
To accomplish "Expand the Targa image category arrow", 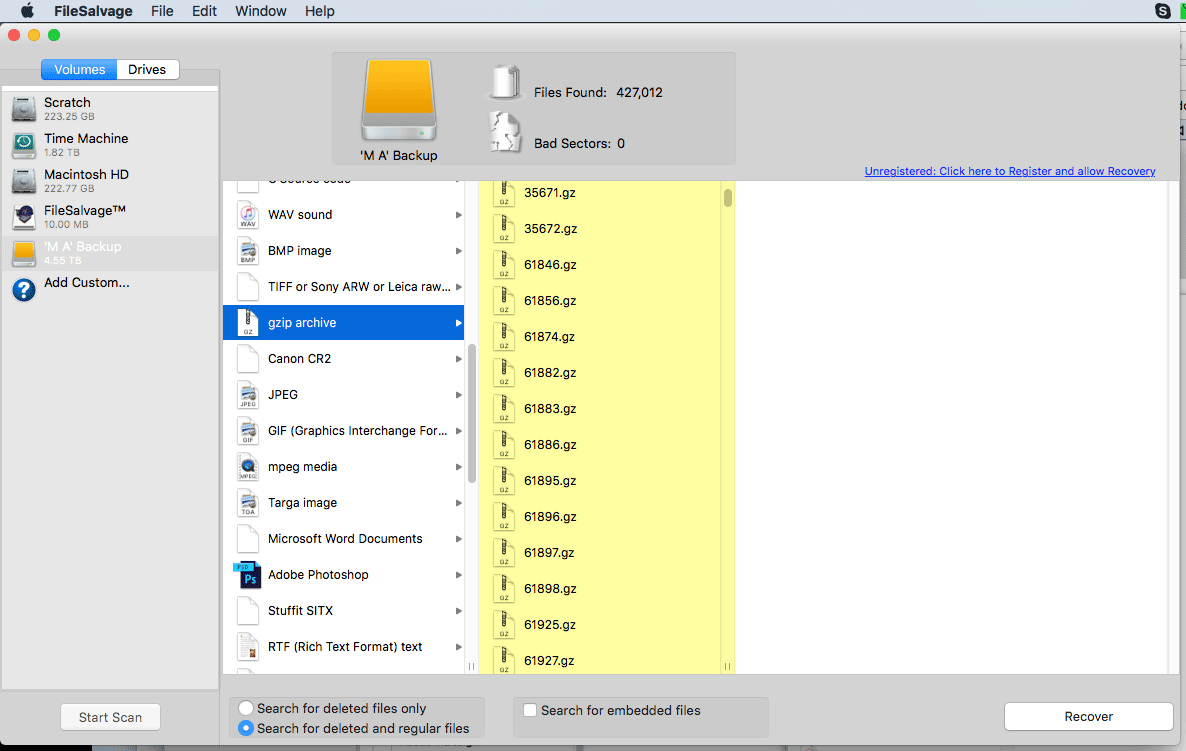I will [458, 503].
